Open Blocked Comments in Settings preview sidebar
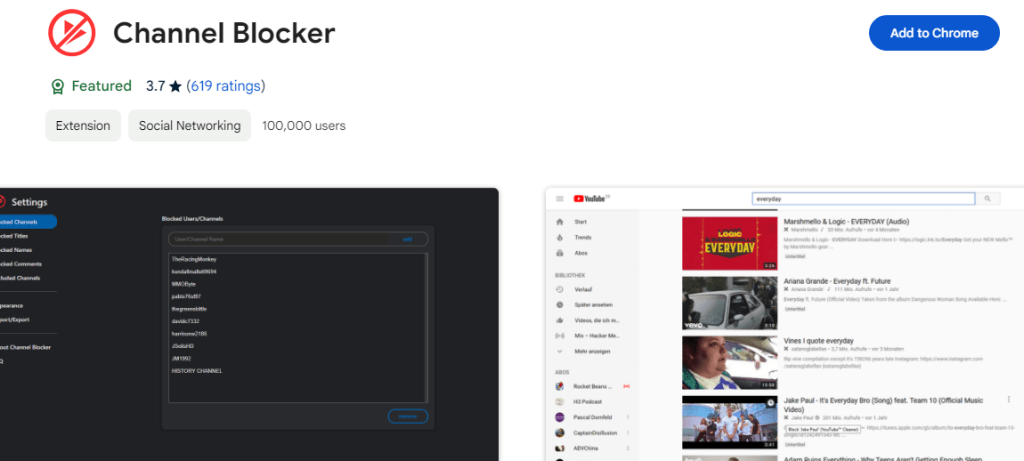1024x461 pixels. coord(20,264)
